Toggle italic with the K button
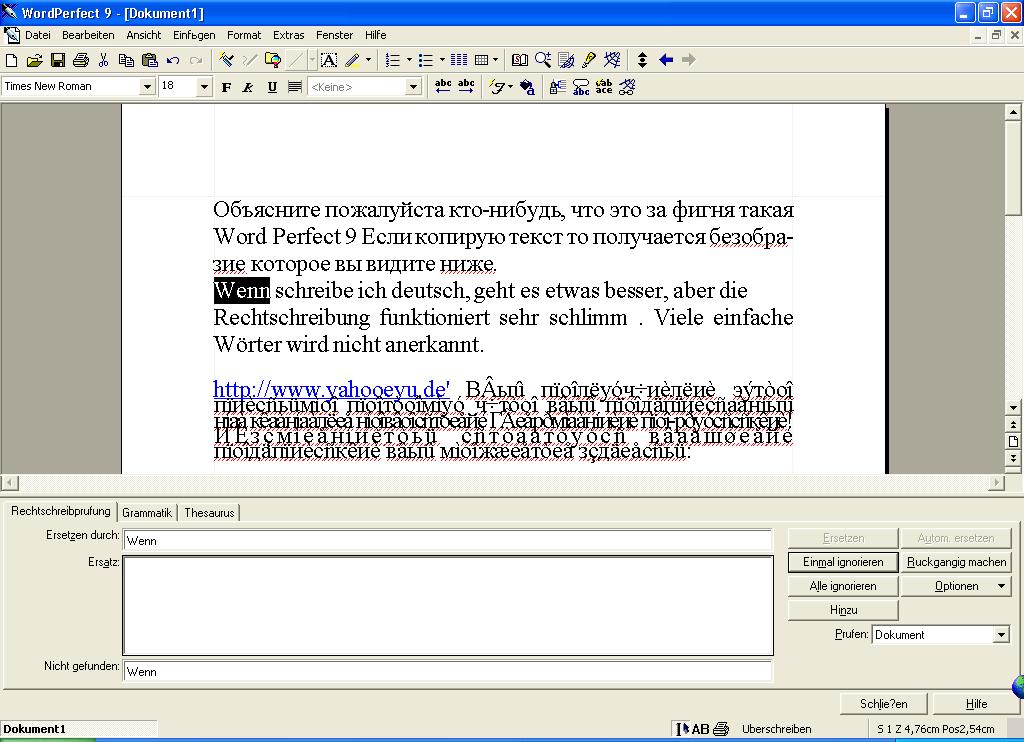This screenshot has width=1024, height=742. pyautogui.click(x=248, y=87)
